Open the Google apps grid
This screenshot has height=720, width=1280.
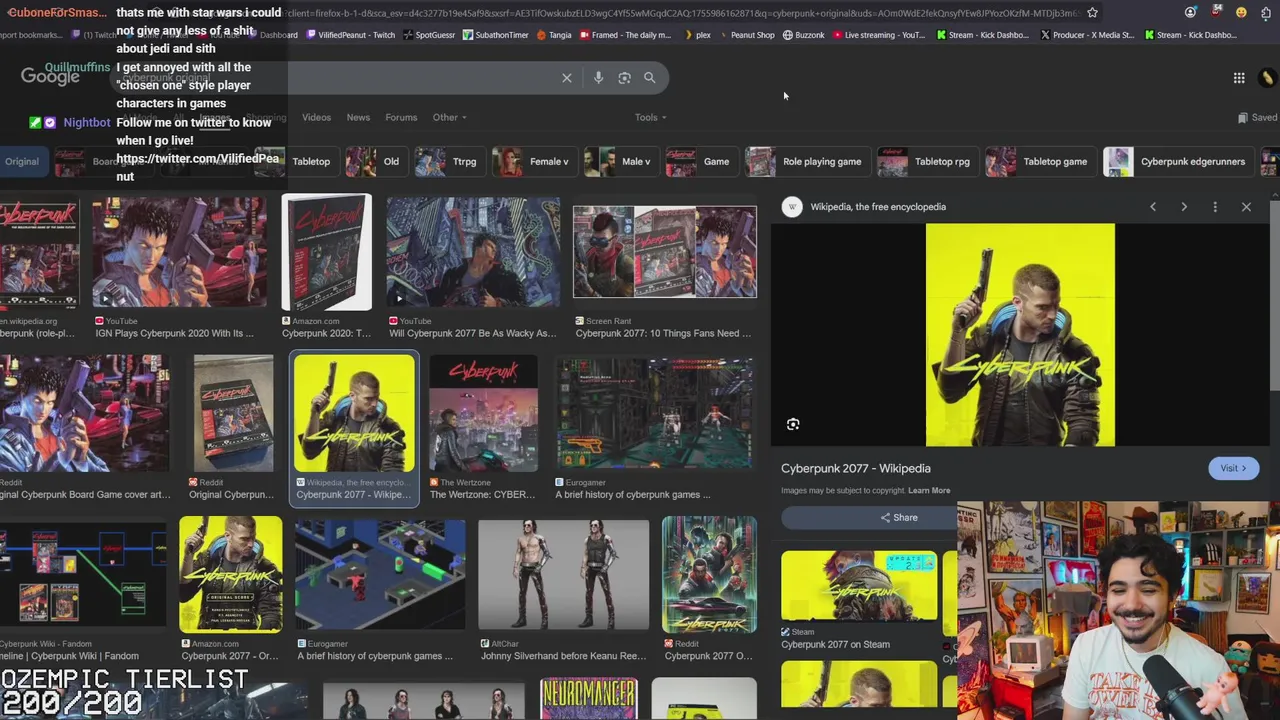1239,78
